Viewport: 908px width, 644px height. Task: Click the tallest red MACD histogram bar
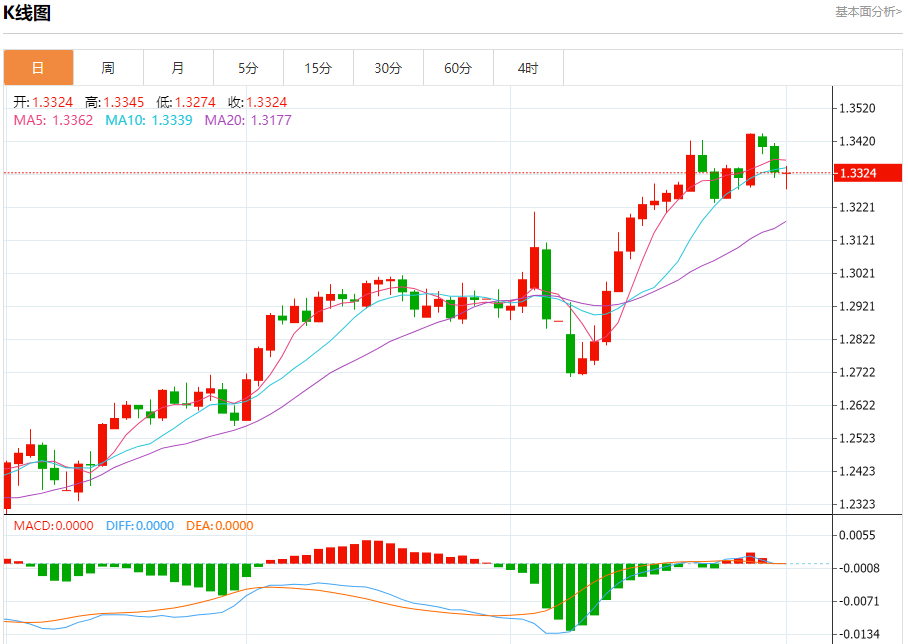click(x=367, y=552)
